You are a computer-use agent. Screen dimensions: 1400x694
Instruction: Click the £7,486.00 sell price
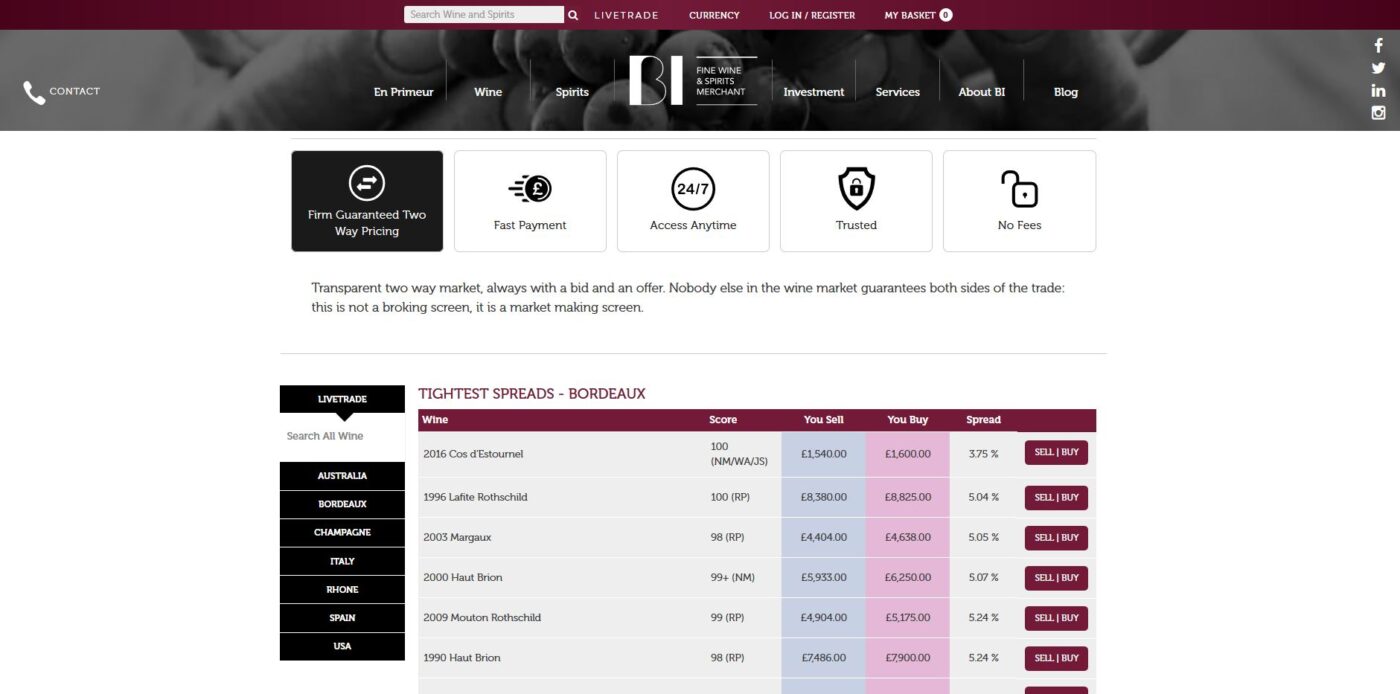pos(824,657)
